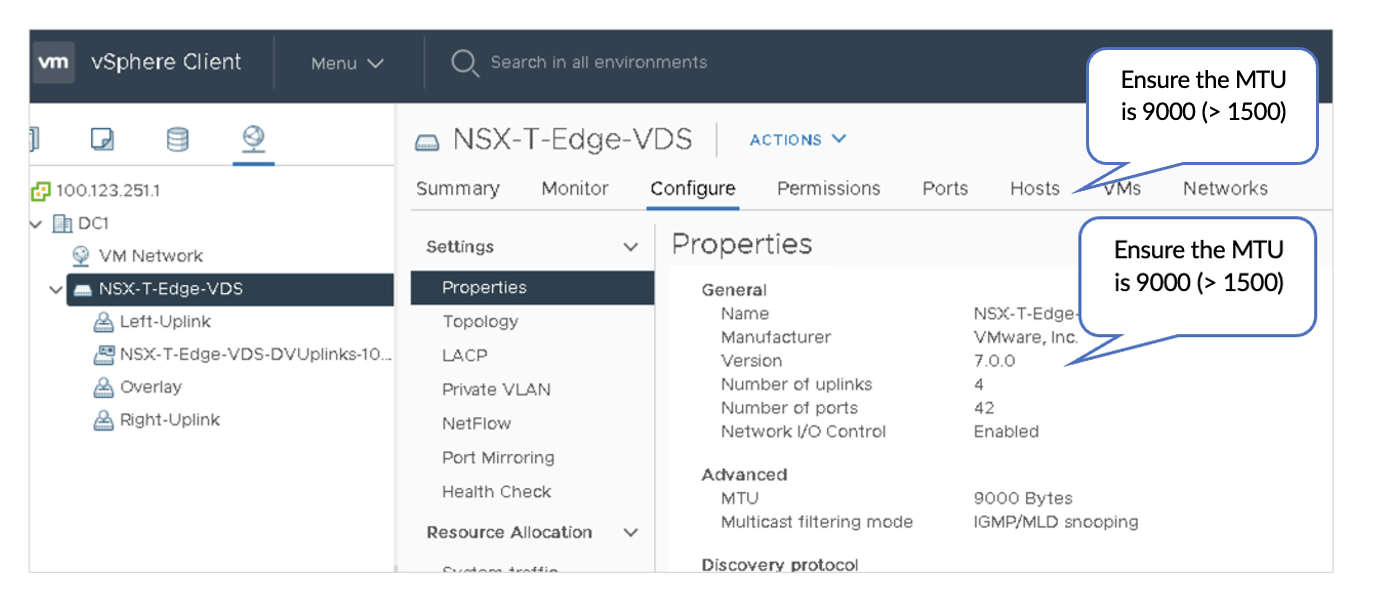Click the DC1 datacenter icon

tap(63, 223)
